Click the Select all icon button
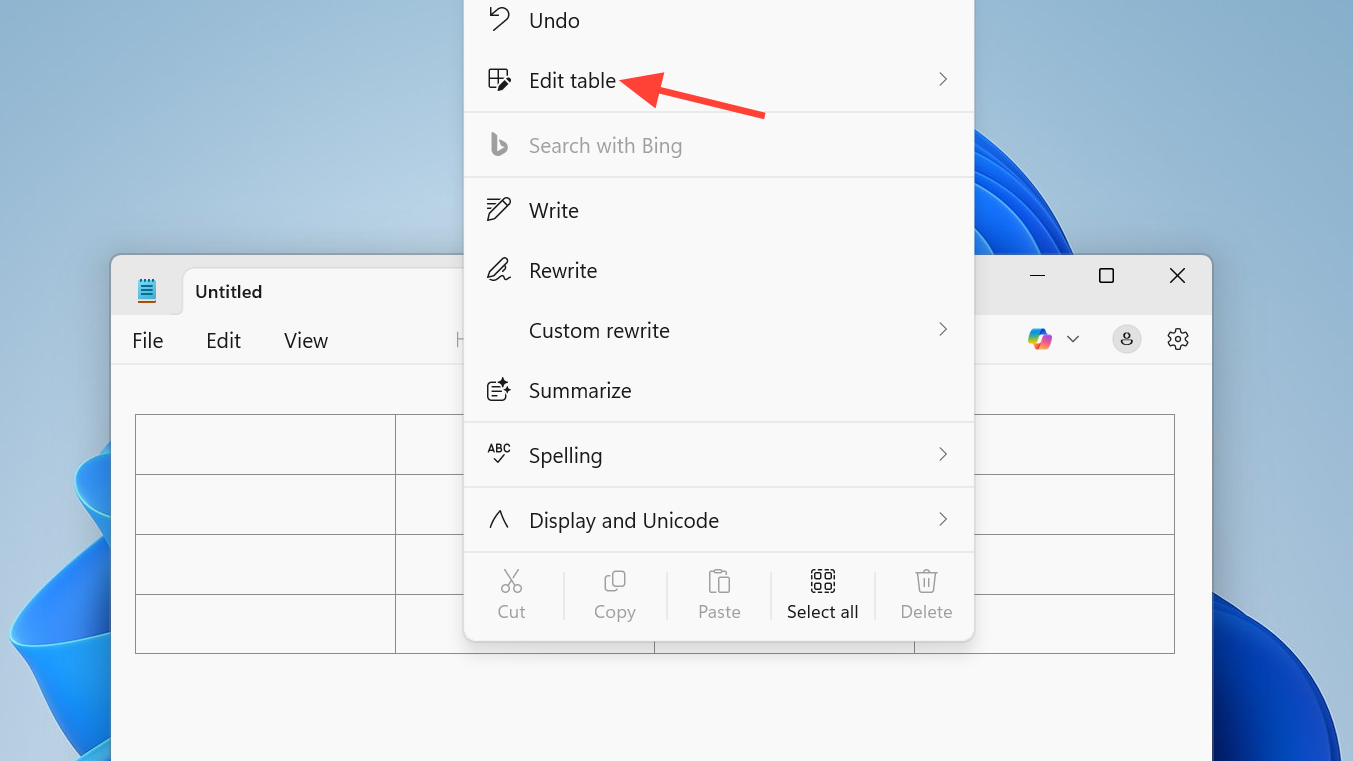 click(822, 582)
